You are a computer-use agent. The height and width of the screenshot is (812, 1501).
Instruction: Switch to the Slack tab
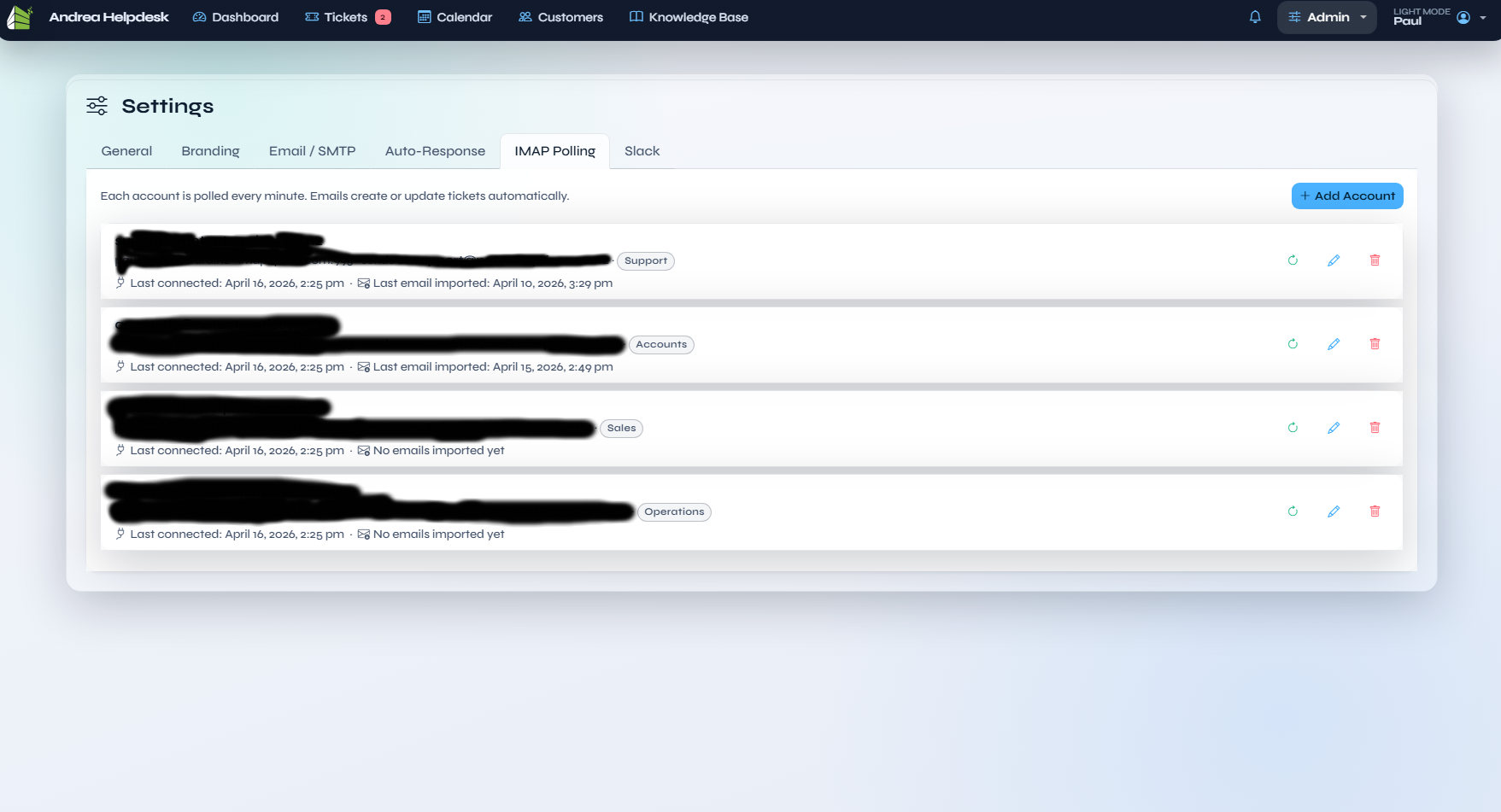pyautogui.click(x=642, y=151)
